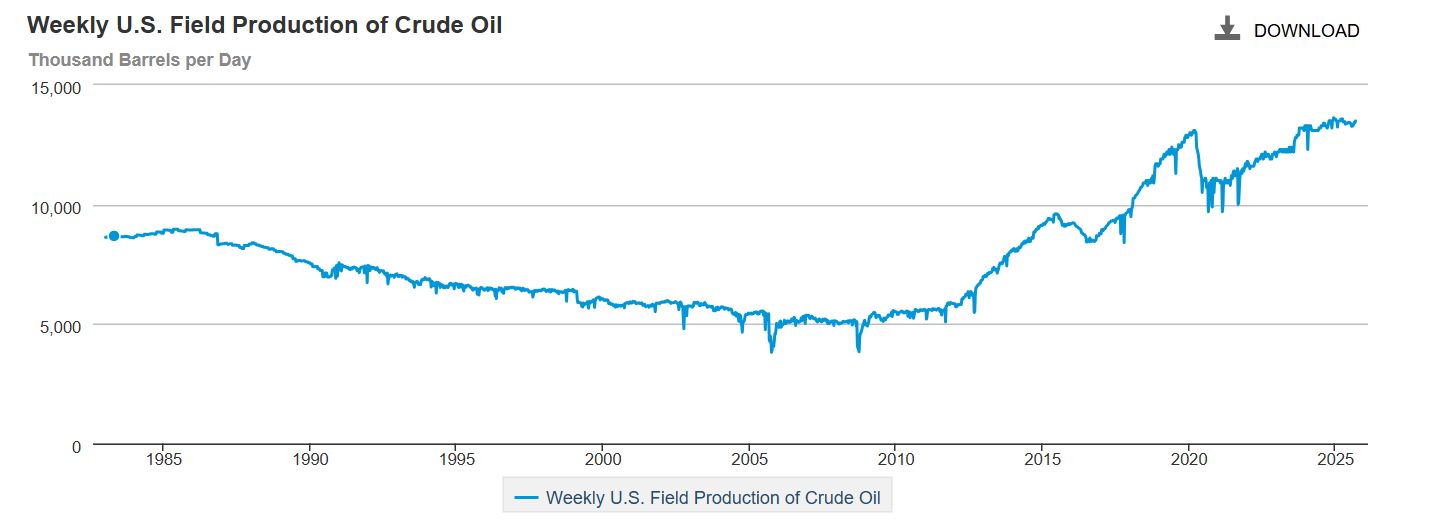The width and height of the screenshot is (1441, 525).
Task: Click the 2015 year label on the x-axis
Action: 1041,461
